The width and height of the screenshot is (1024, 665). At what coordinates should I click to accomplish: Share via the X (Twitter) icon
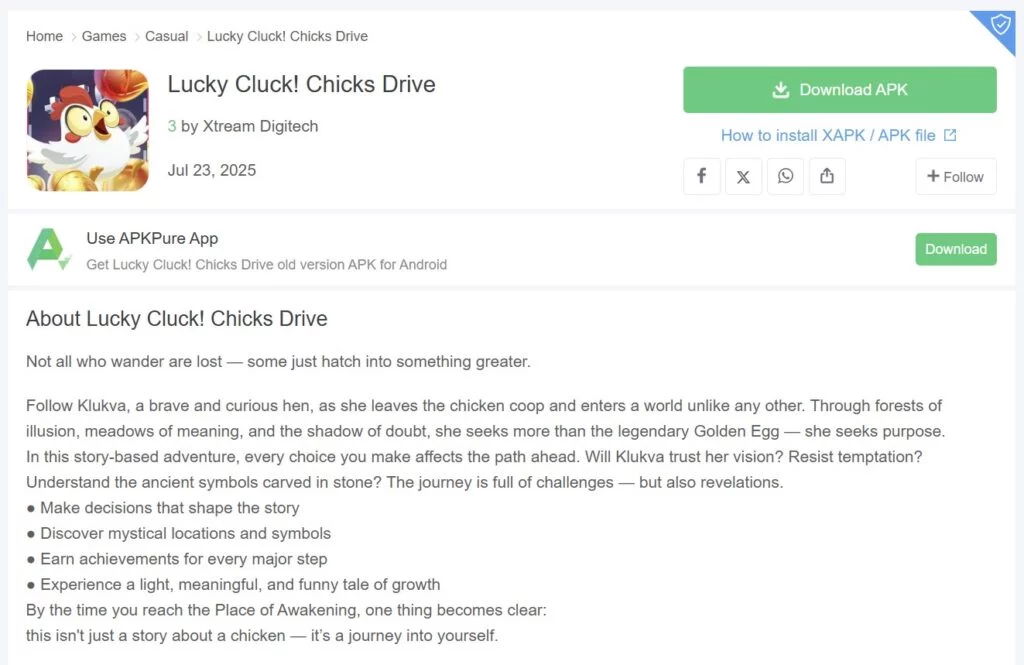pyautogui.click(x=743, y=176)
